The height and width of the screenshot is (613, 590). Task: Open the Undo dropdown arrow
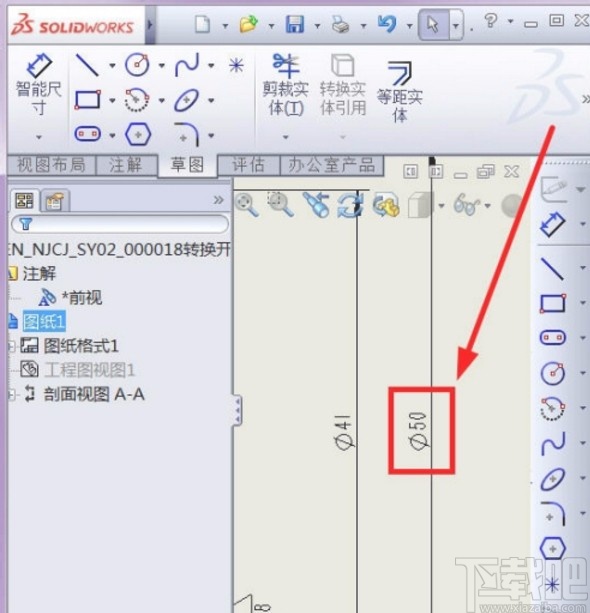click(x=409, y=26)
